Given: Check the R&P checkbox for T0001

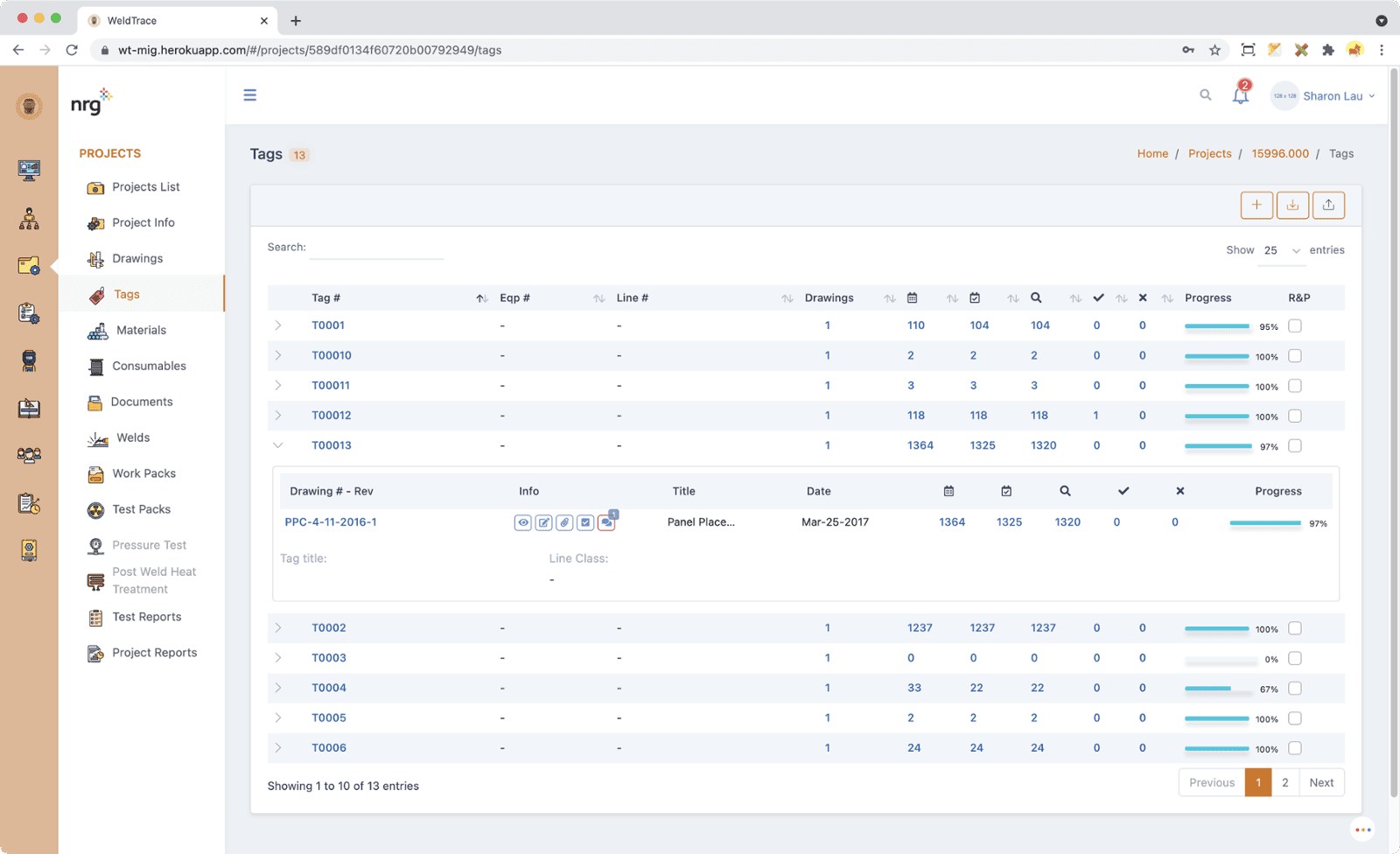Looking at the screenshot, I should [1295, 325].
